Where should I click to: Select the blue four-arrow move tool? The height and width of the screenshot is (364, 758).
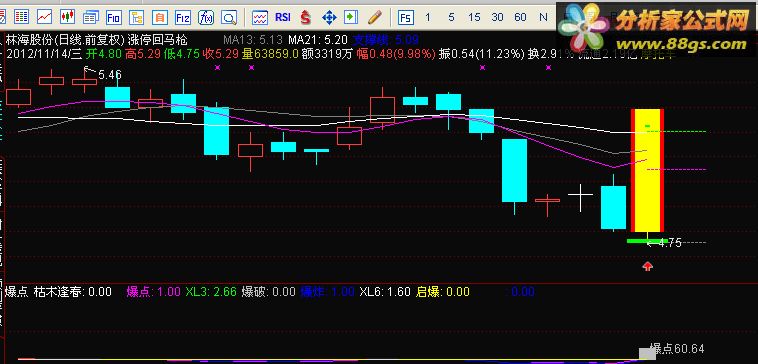tap(329, 18)
